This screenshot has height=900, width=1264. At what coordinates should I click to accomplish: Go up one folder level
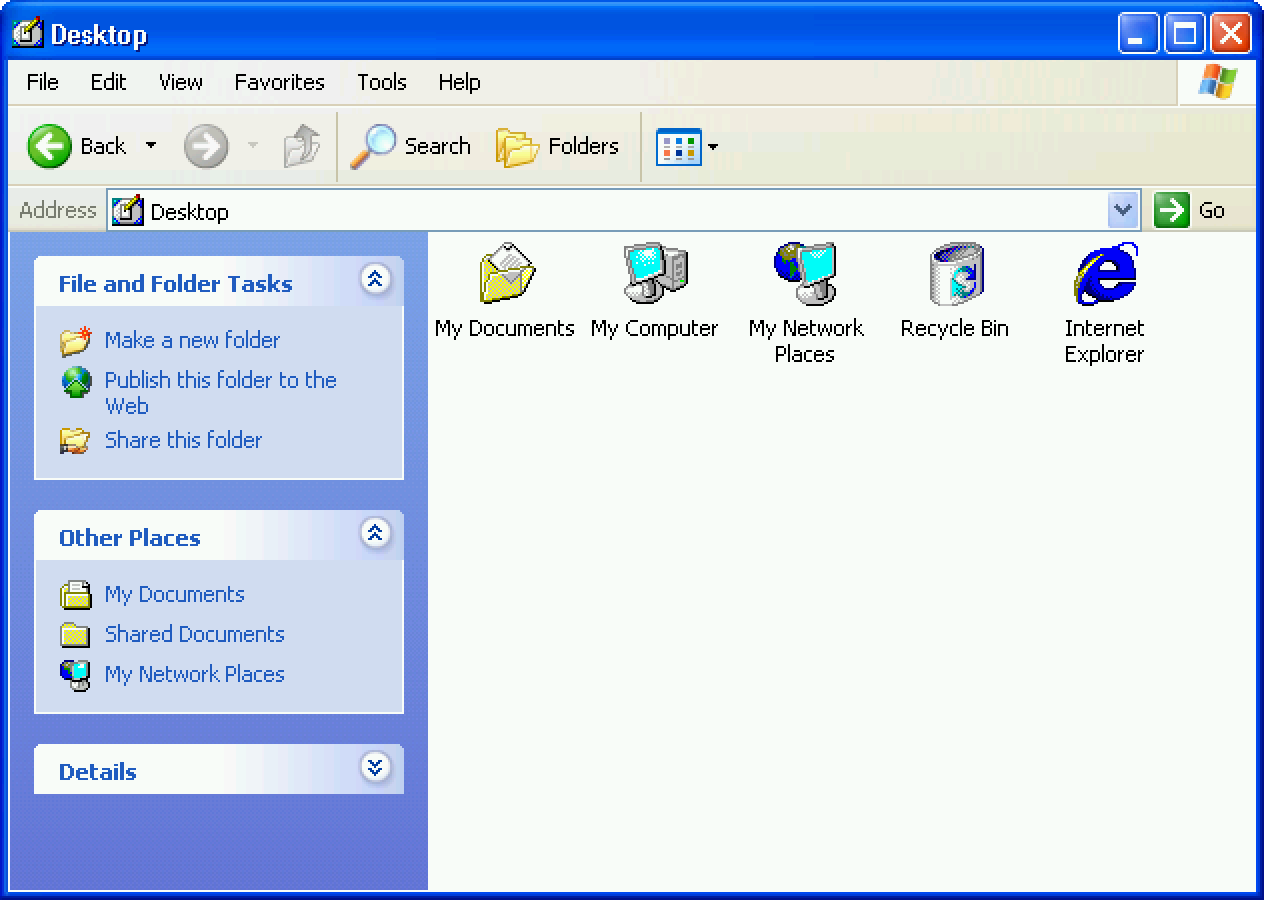pos(301,147)
